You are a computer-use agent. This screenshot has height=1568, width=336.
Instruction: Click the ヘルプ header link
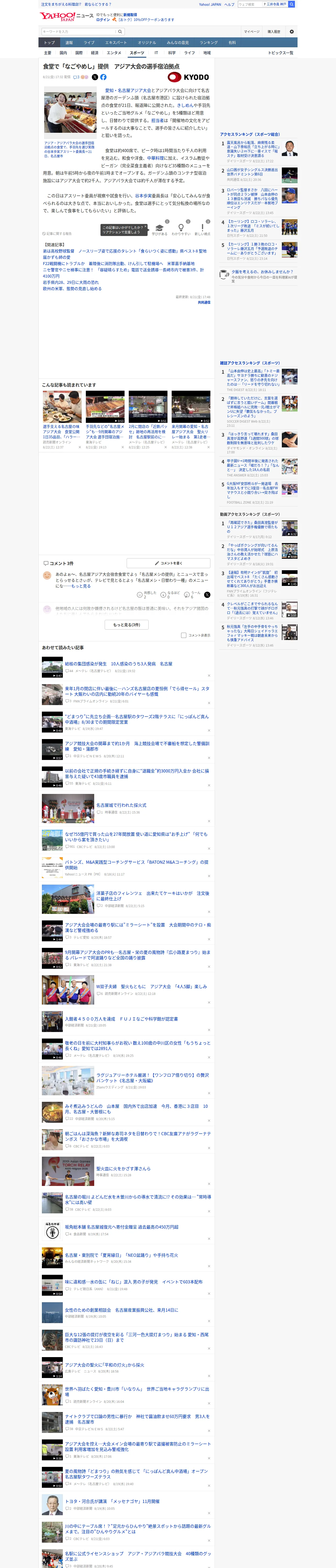pyautogui.click(x=229, y=4)
